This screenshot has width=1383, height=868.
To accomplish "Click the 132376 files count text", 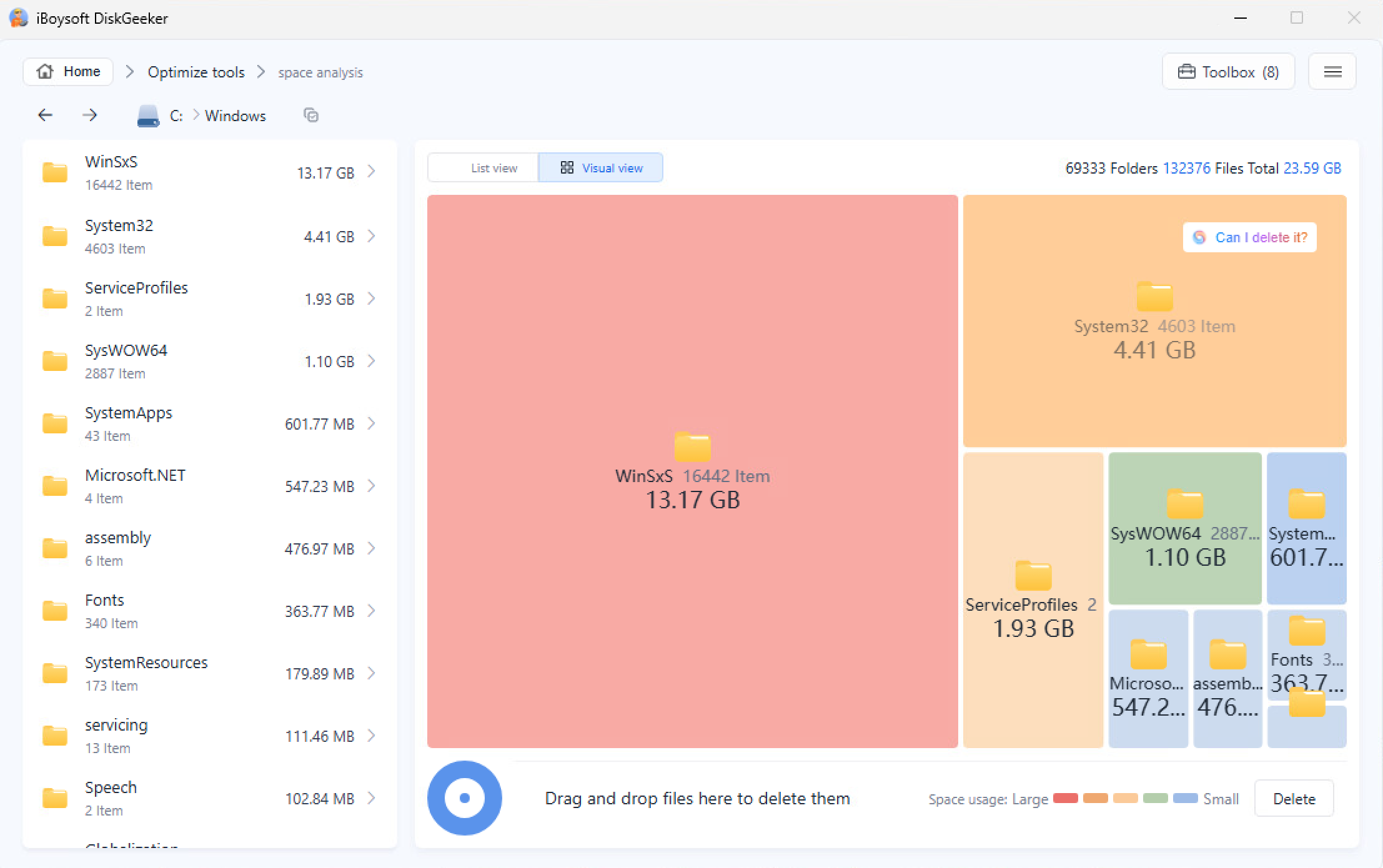I will coord(1186,168).
